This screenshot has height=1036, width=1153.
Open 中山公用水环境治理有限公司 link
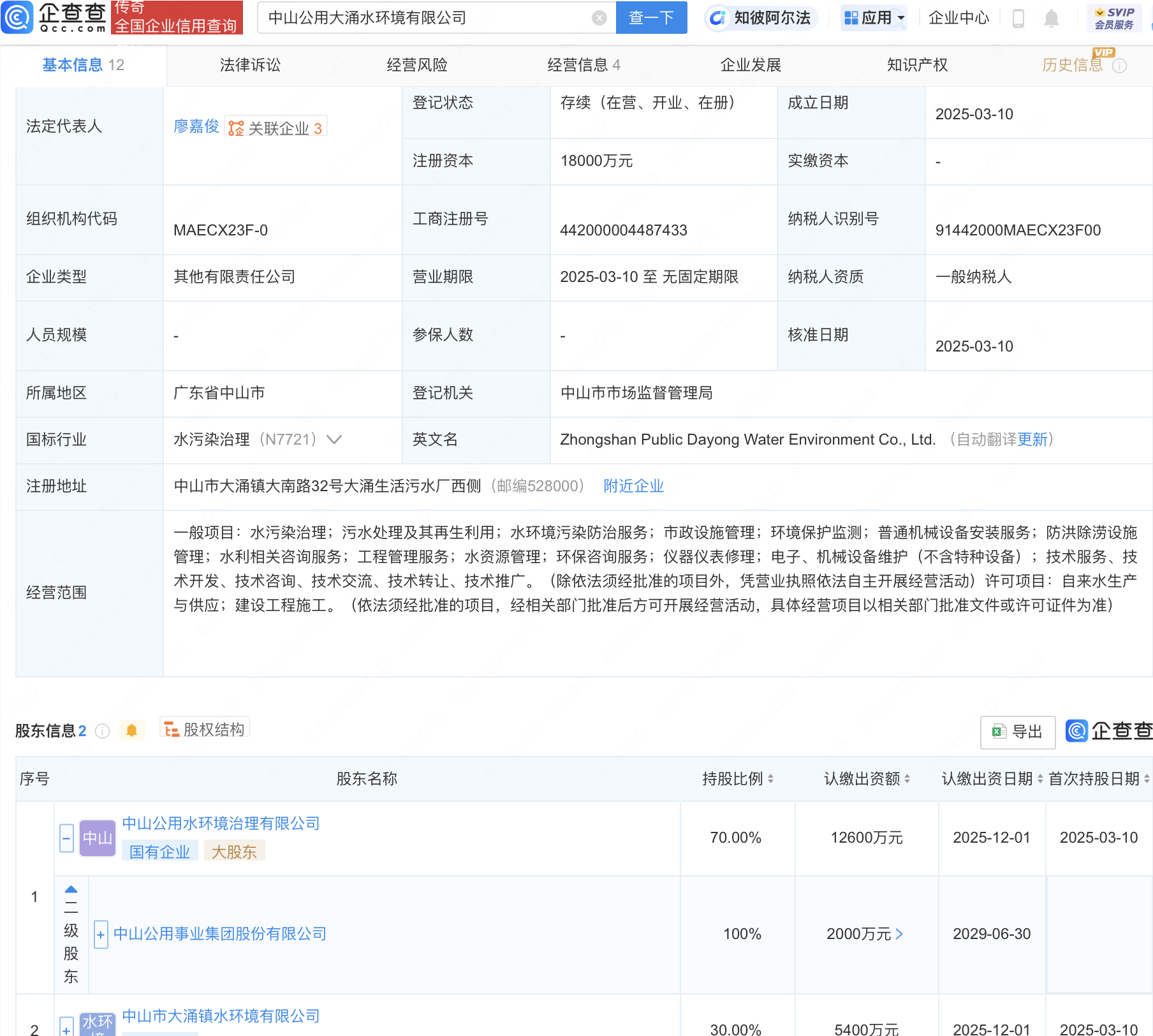(221, 824)
